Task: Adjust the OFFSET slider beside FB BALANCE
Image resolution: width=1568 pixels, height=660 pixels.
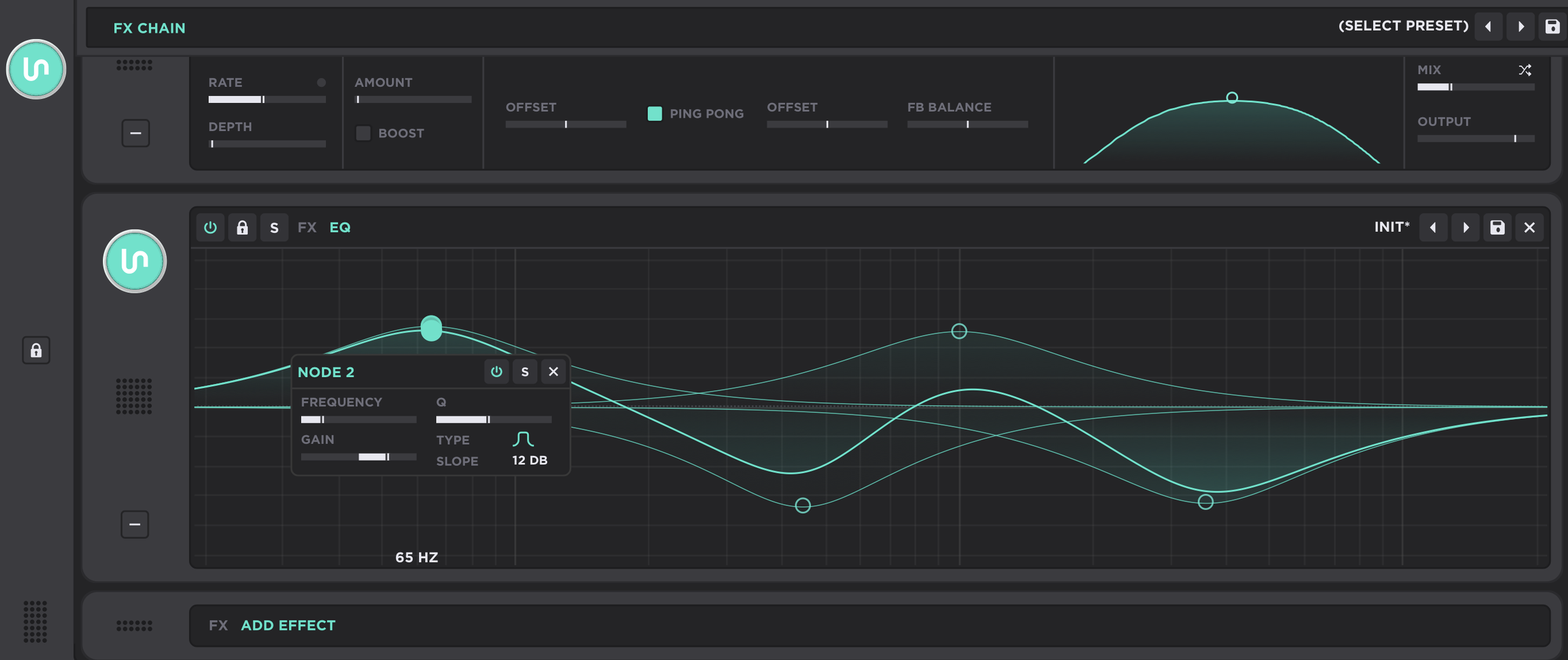Action: click(x=827, y=124)
